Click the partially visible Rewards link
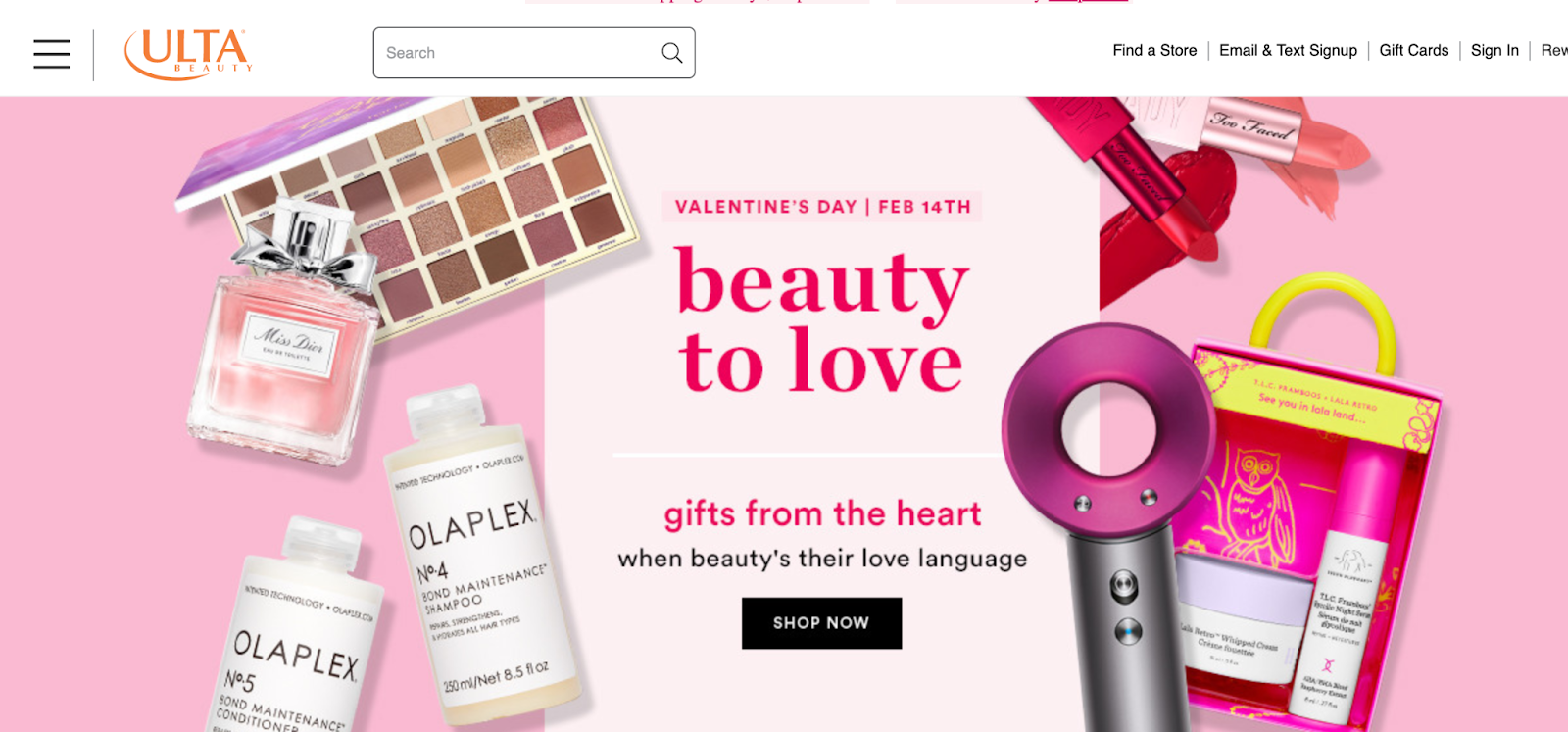Image resolution: width=1568 pixels, height=732 pixels. 1554,50
